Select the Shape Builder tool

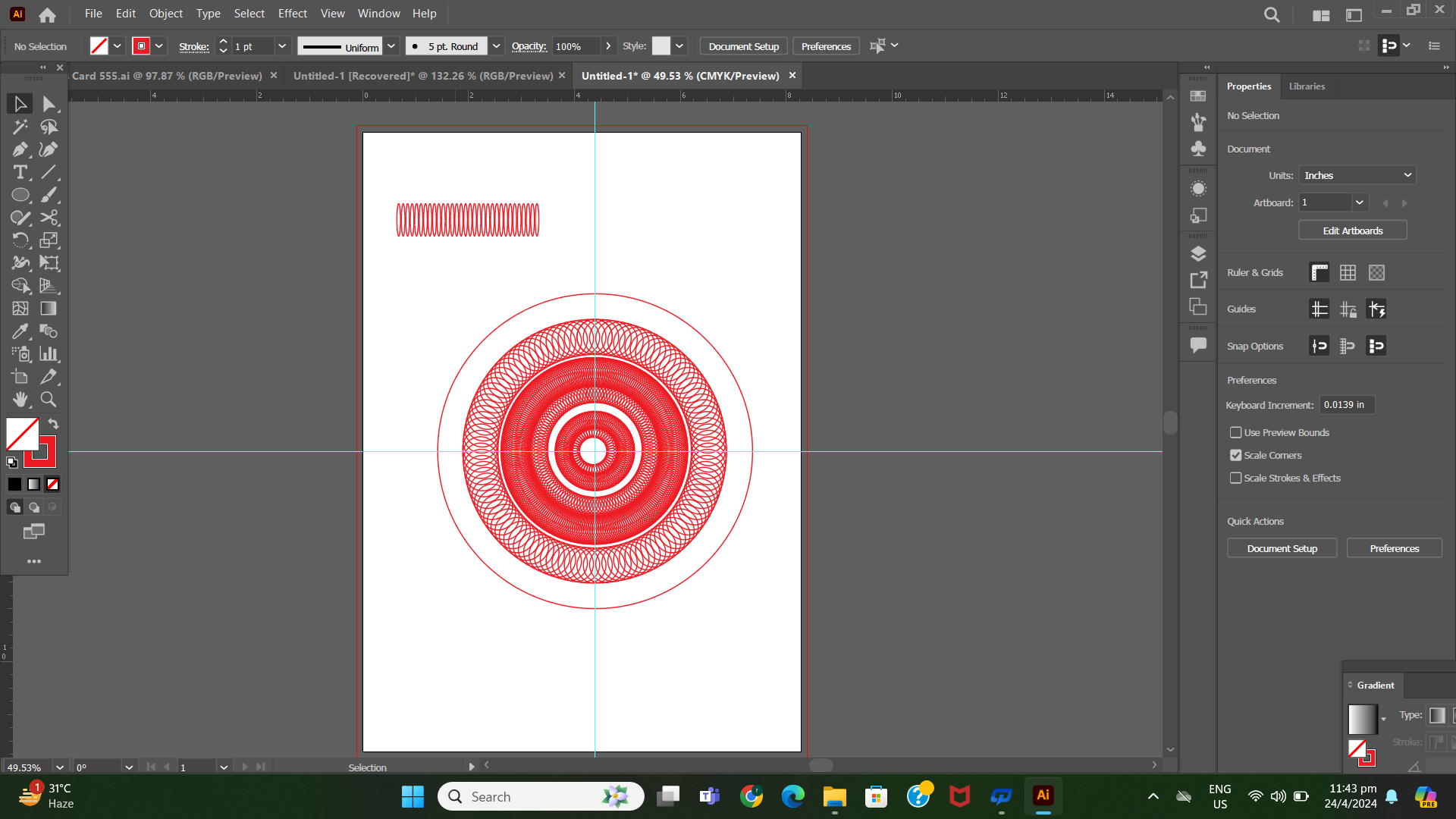pos(20,286)
